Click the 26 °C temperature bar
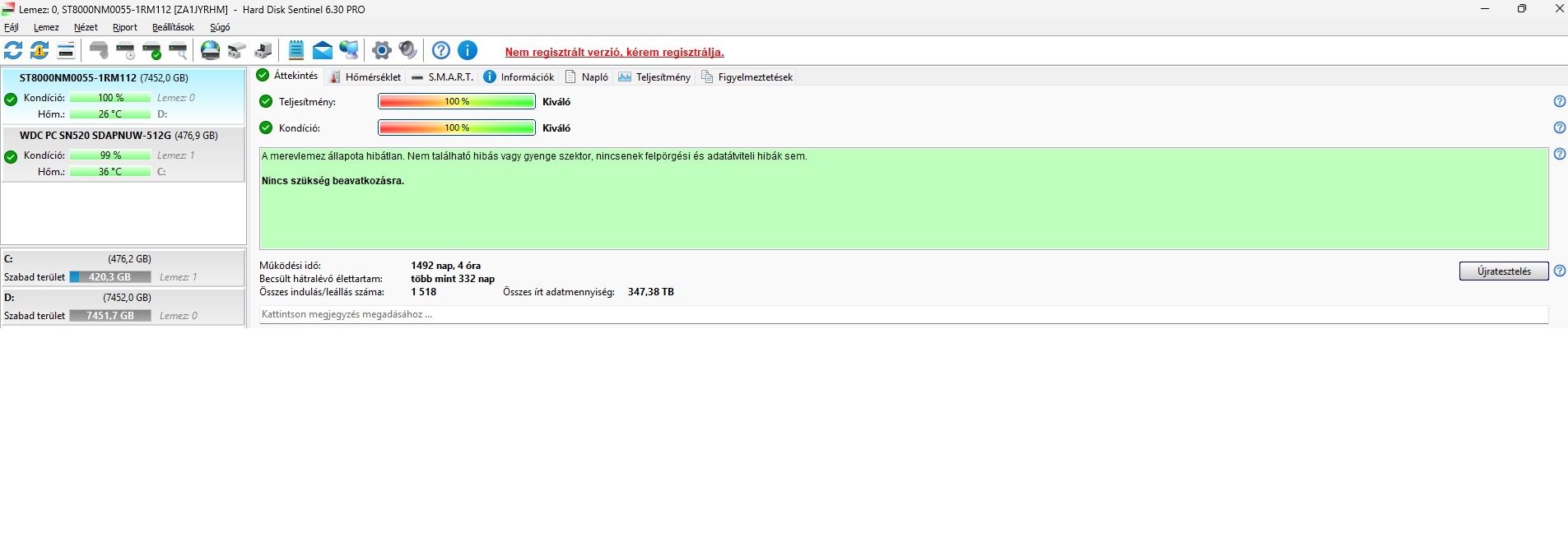 pos(110,114)
